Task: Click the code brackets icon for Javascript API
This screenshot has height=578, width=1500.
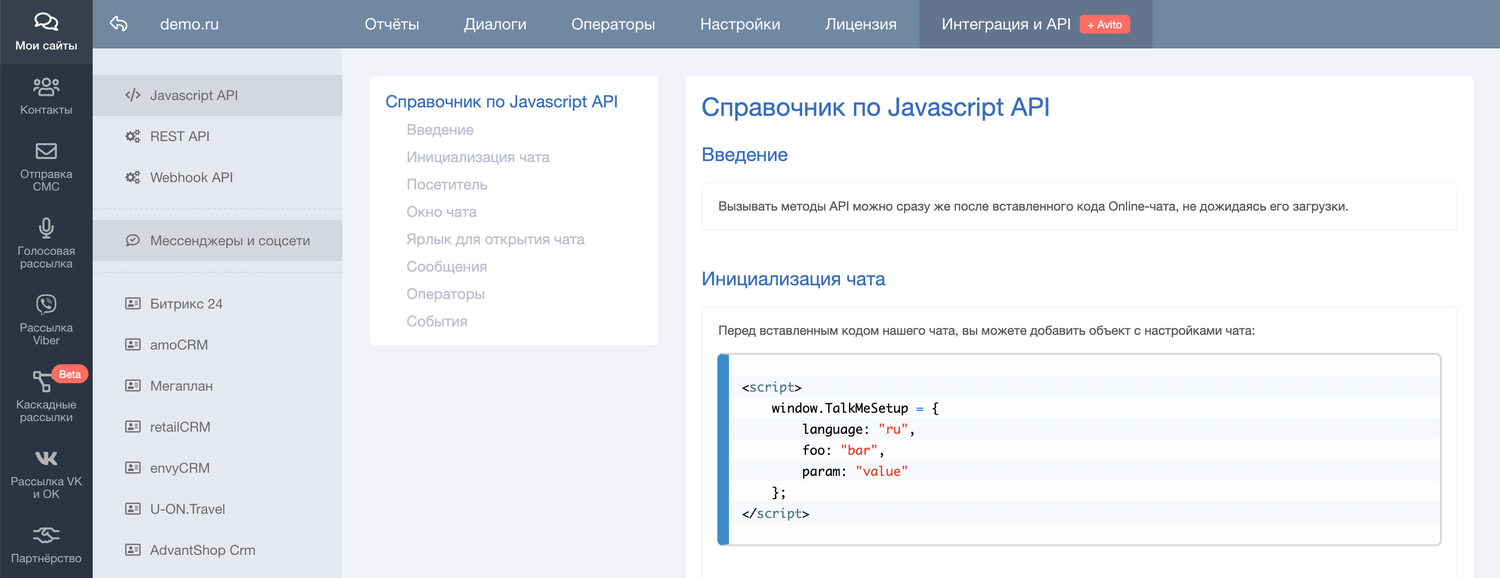Action: pos(132,95)
